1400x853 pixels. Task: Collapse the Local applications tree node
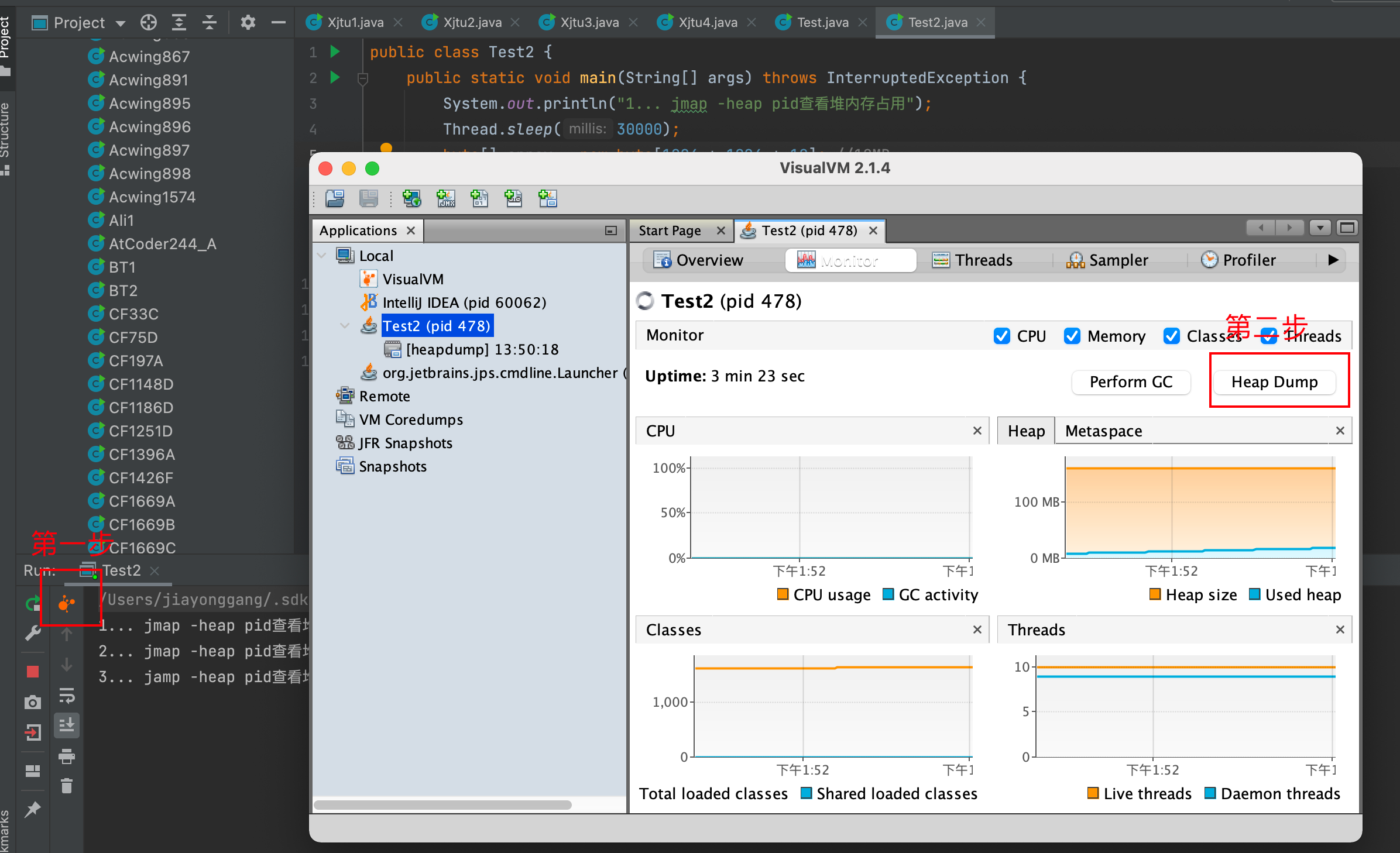(322, 256)
